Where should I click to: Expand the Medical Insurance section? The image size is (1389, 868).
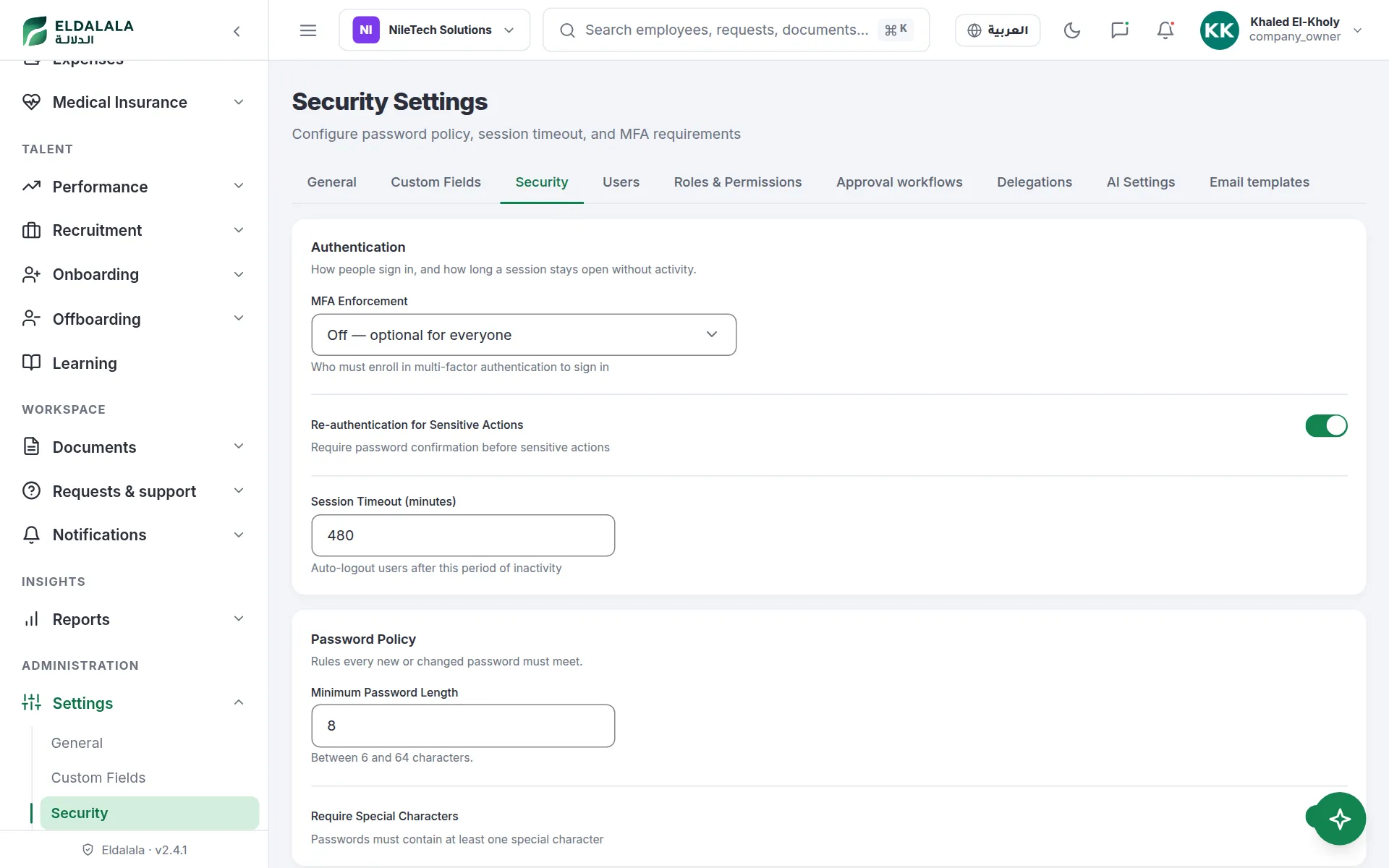pyautogui.click(x=239, y=102)
